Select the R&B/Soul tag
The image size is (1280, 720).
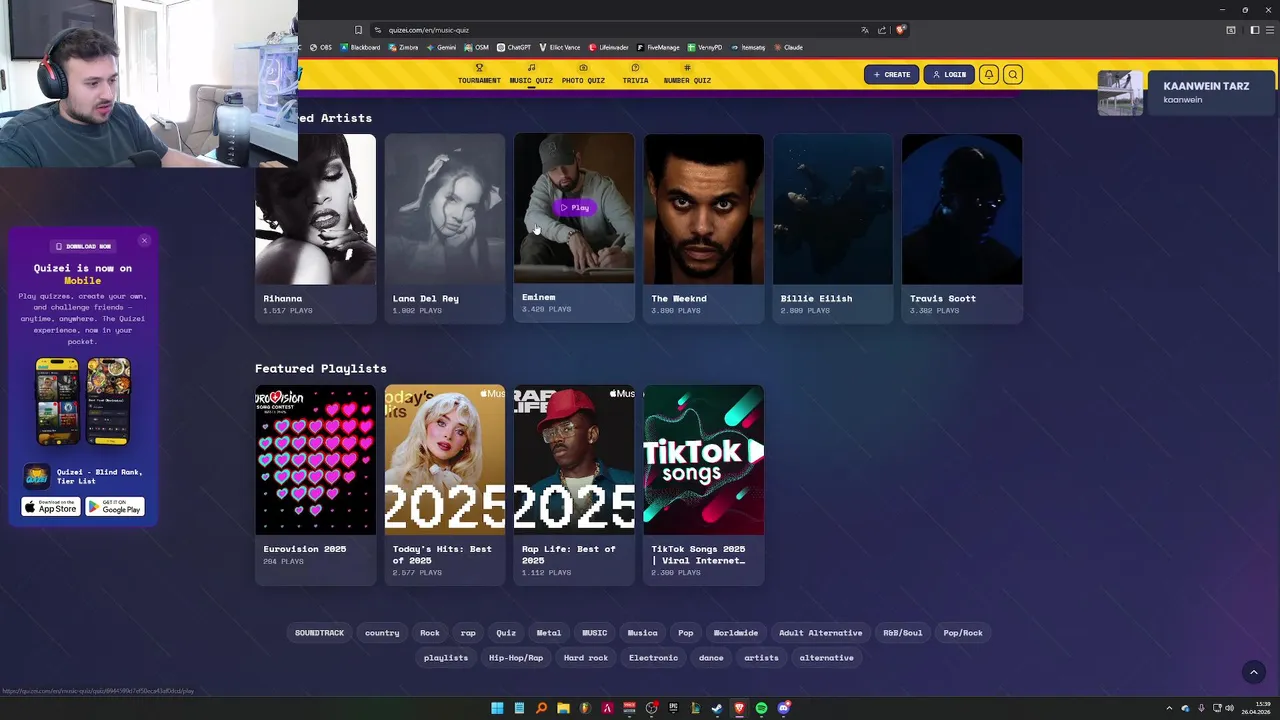(903, 633)
